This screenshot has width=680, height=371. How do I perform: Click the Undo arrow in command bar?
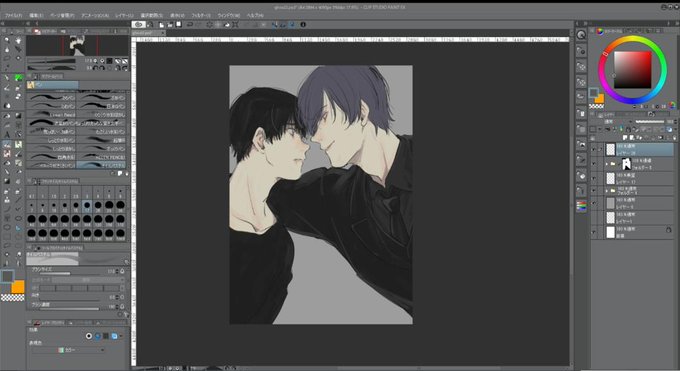[x=190, y=25]
